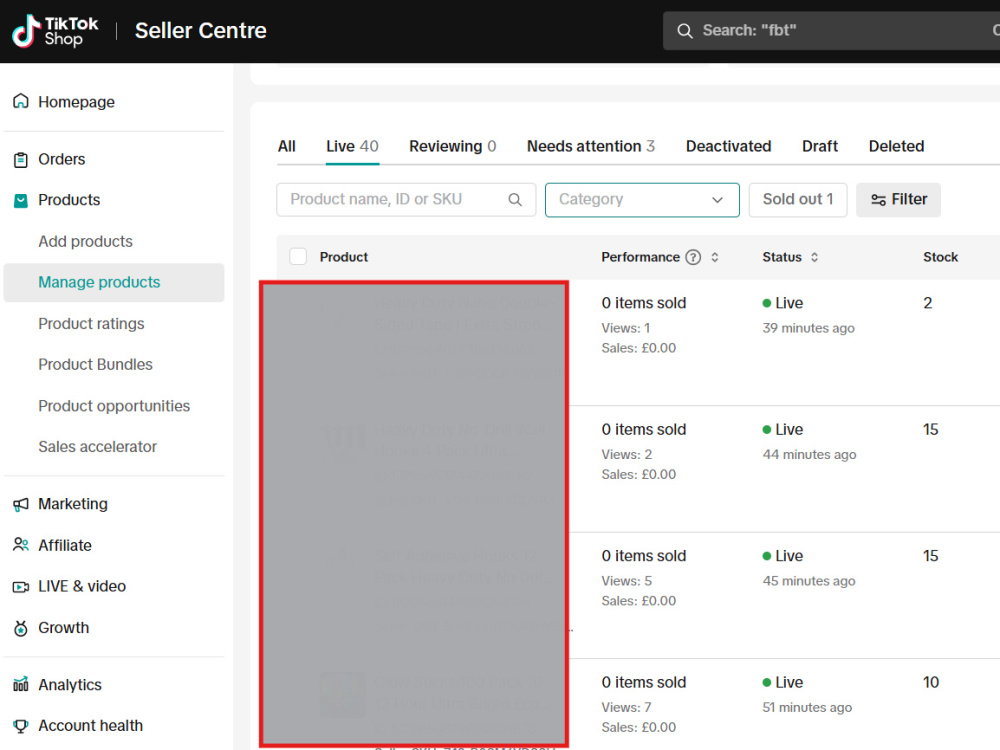Focus the top Search "fbt" field
Viewport: 1000px width, 750px height.
831,31
